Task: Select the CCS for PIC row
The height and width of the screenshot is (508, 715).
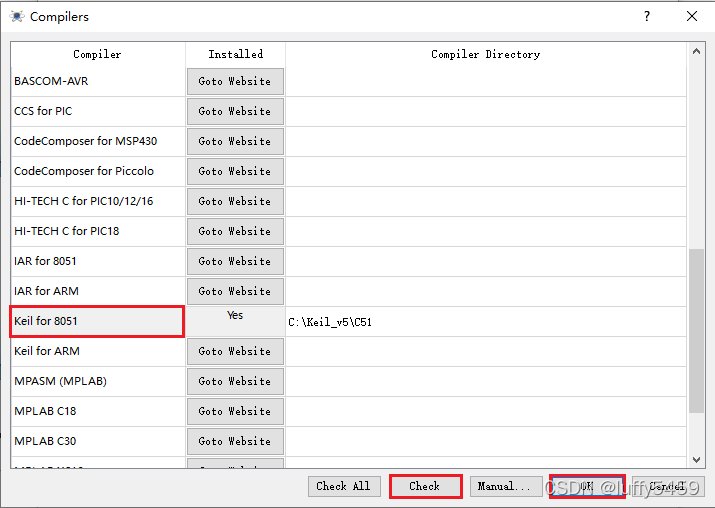Action: (98, 112)
